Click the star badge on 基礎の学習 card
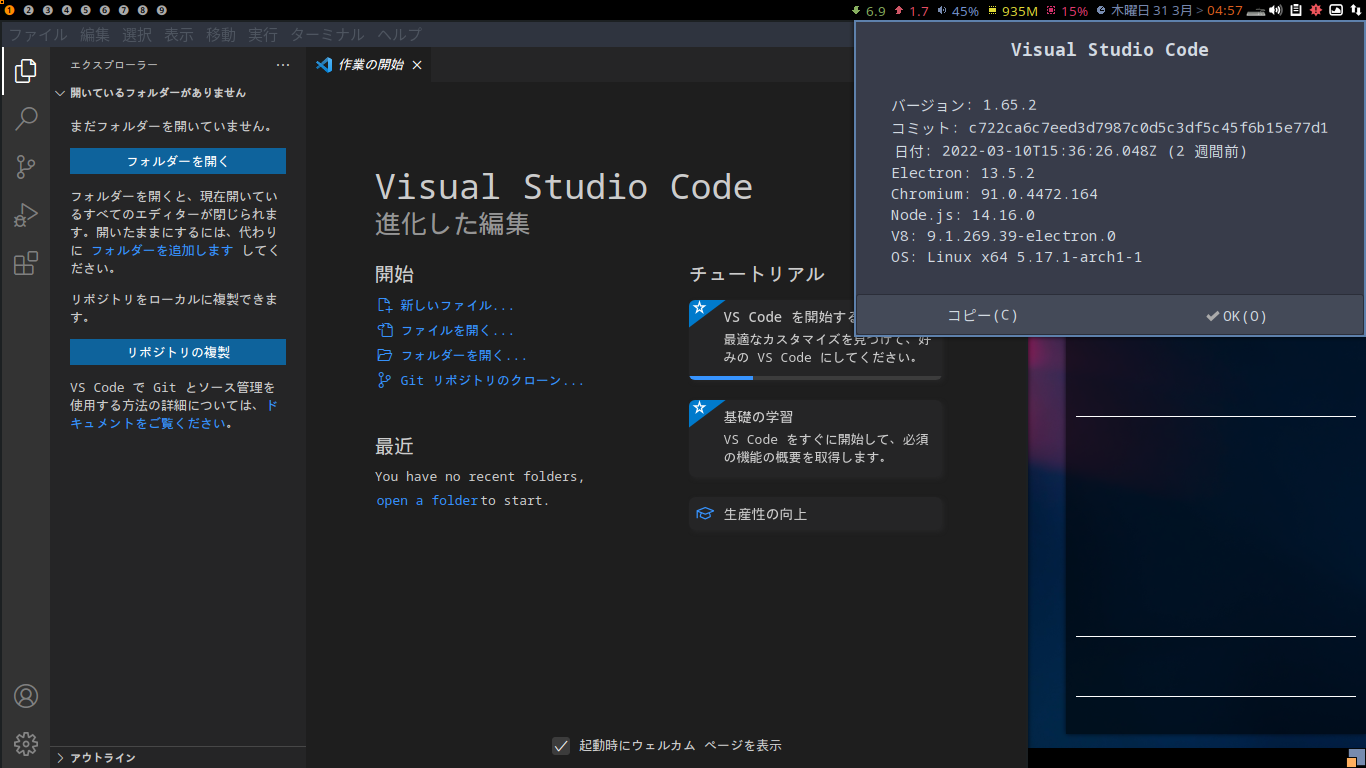 [x=700, y=408]
